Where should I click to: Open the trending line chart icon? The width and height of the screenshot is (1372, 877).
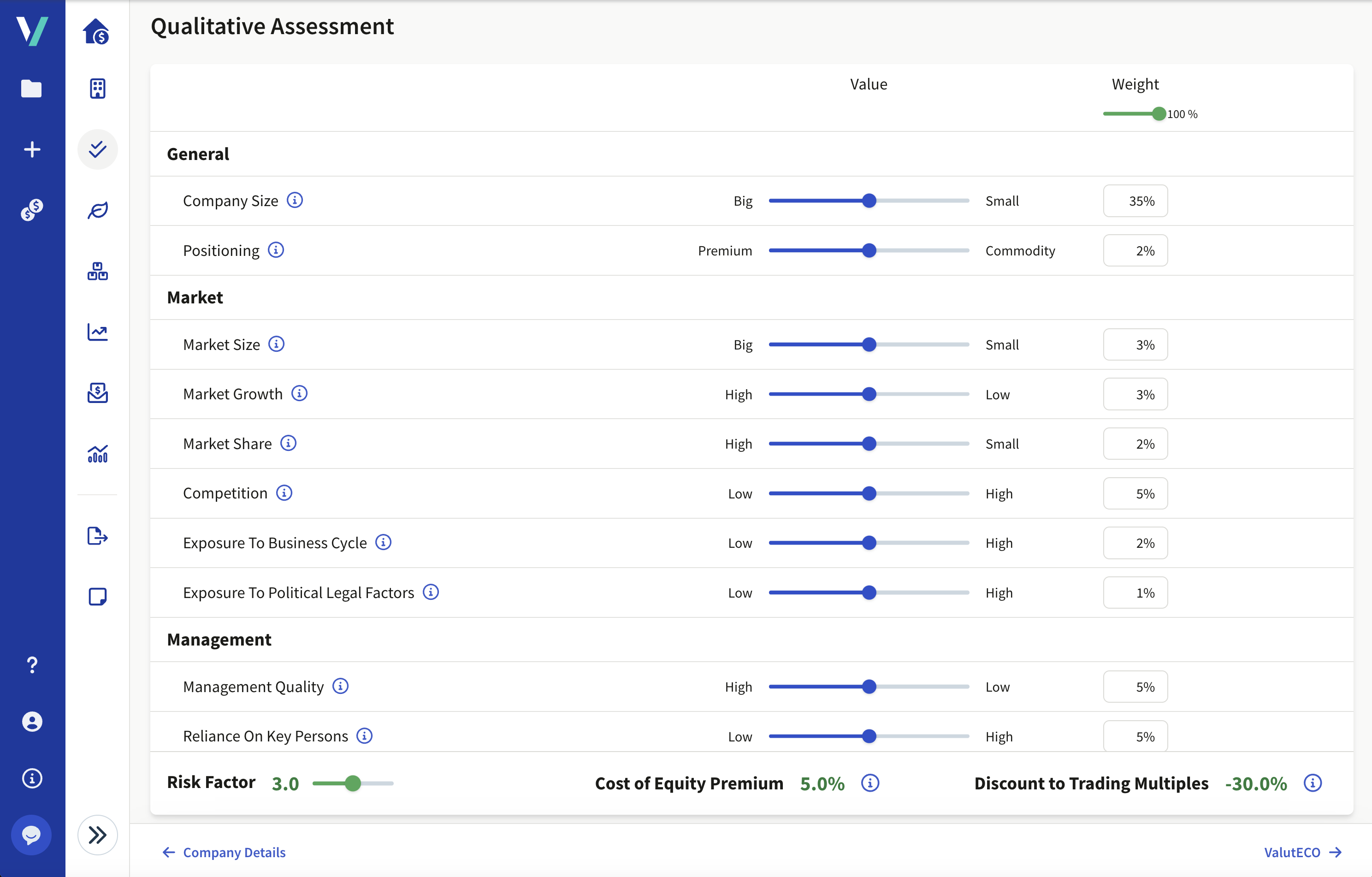click(x=97, y=333)
